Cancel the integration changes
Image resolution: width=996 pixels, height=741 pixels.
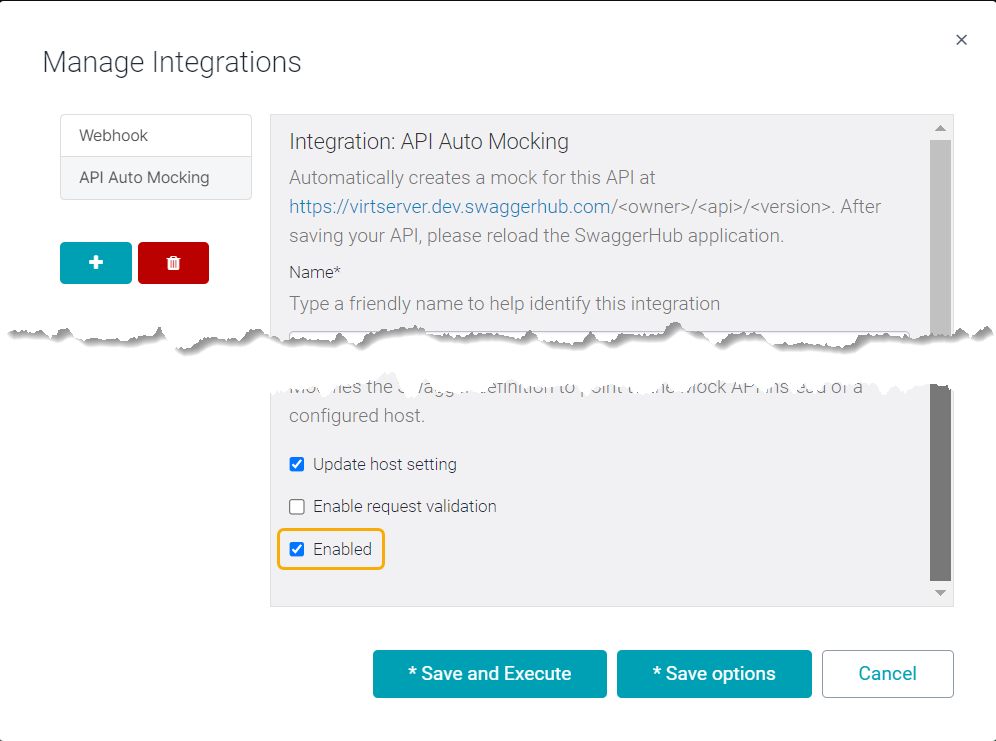887,674
